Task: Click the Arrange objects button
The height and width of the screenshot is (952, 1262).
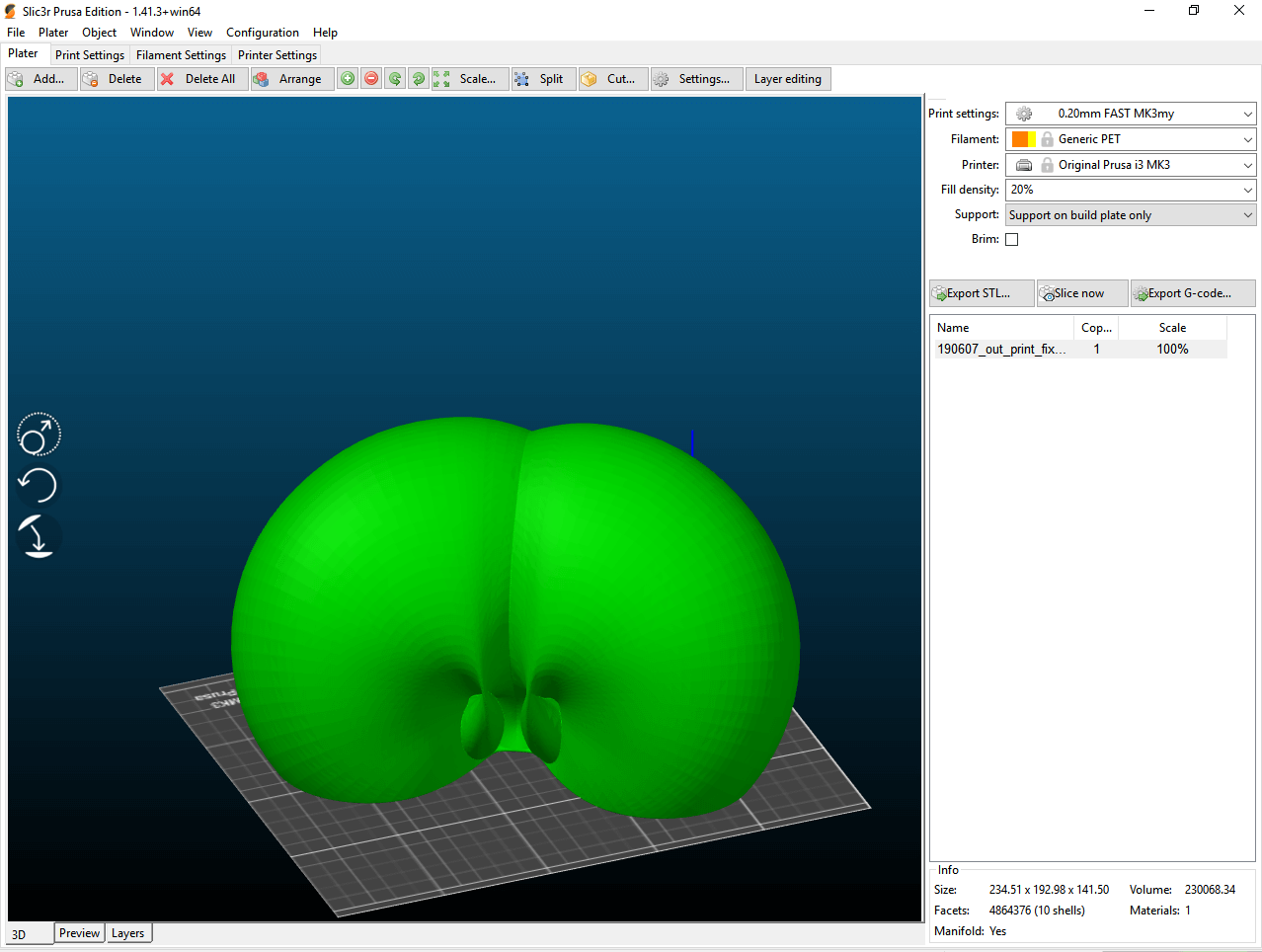Action: coord(291,79)
